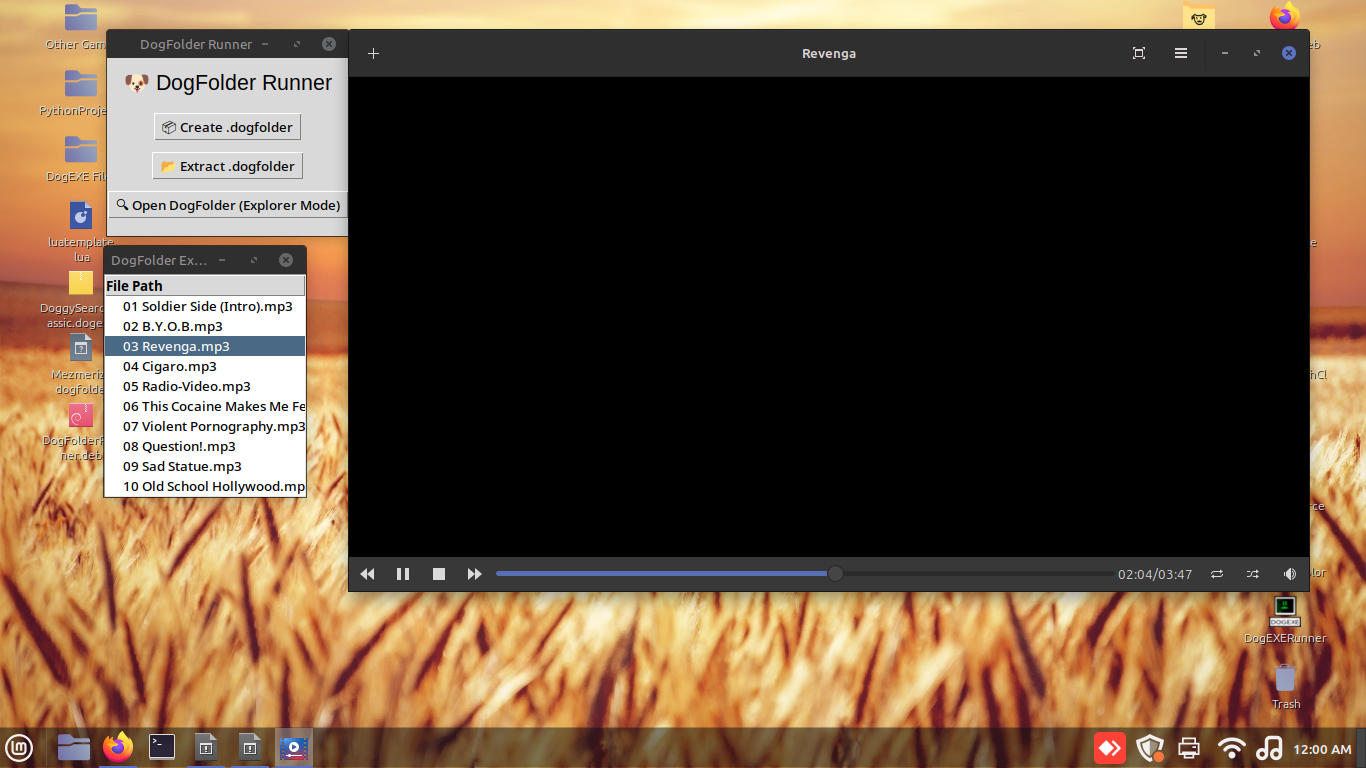Click the second DogFolder window taskbar entry

[x=250, y=747]
